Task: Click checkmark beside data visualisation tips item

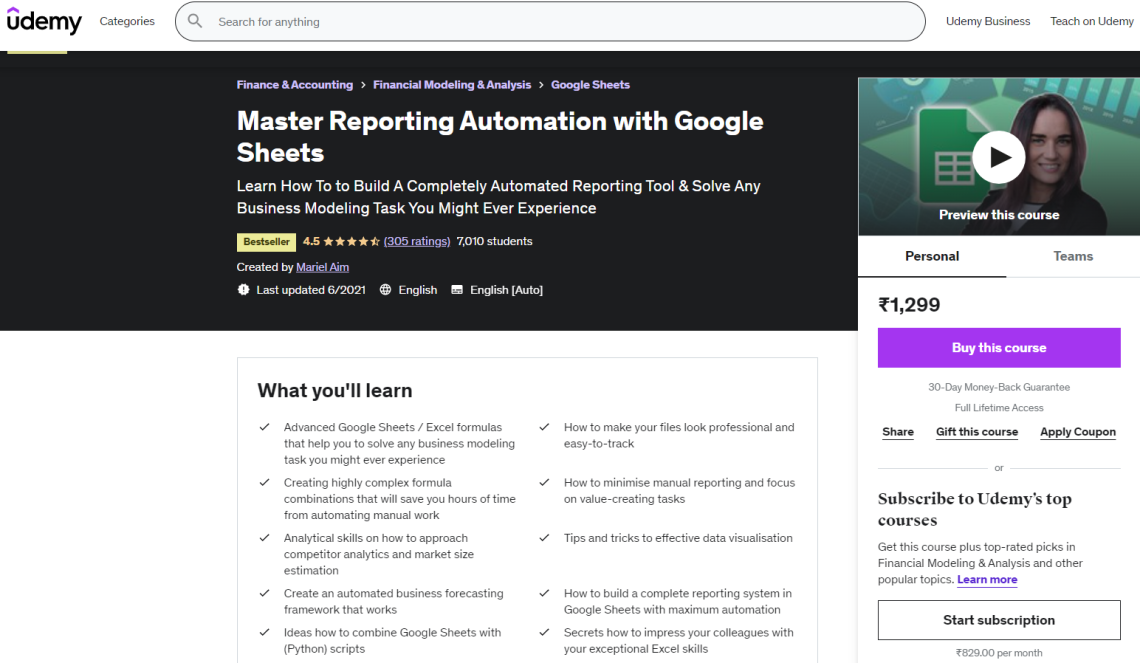Action: (544, 538)
